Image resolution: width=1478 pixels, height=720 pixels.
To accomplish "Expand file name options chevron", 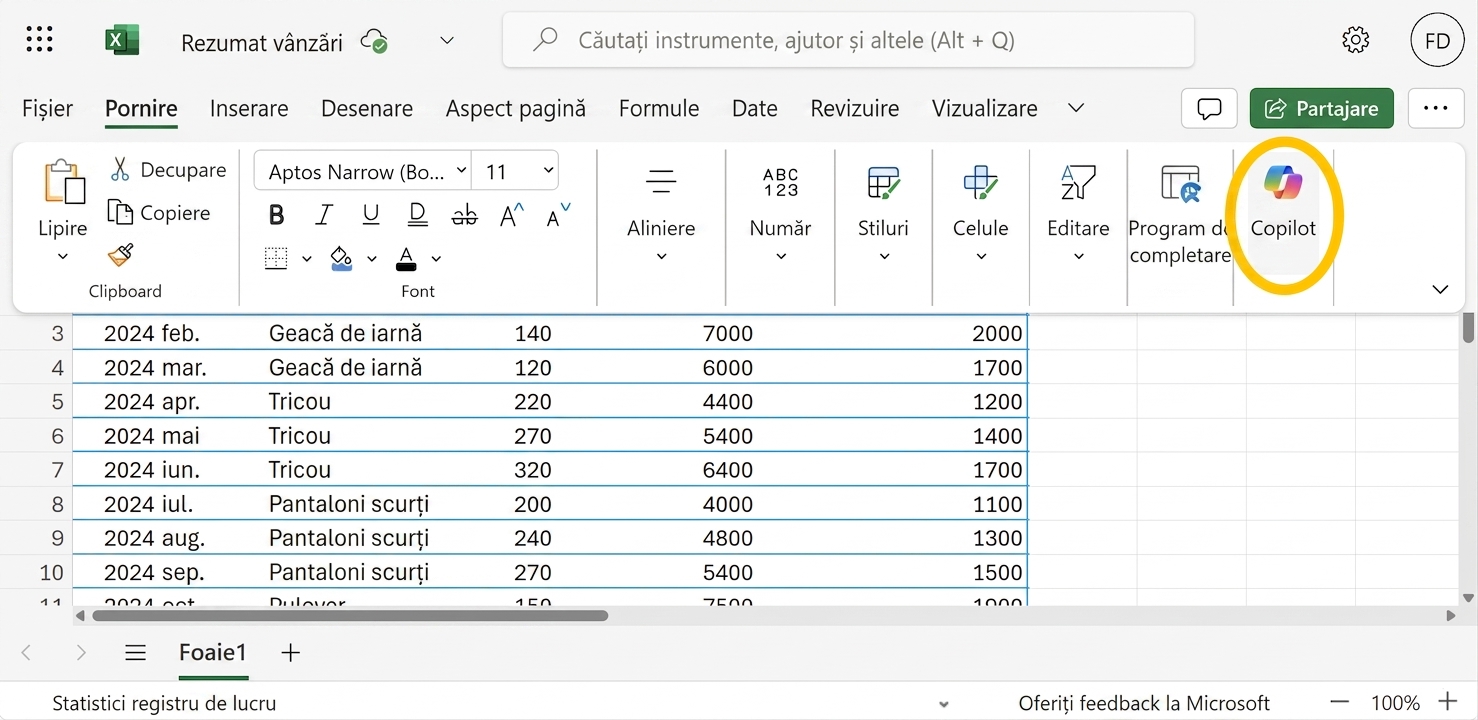I will 447,41.
